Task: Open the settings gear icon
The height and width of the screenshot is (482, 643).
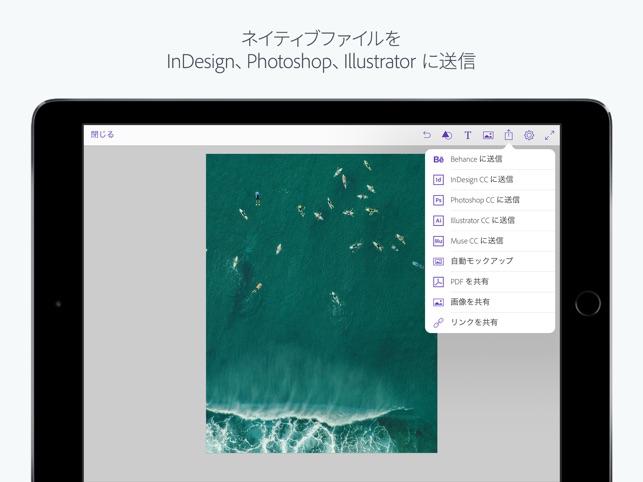Action: [x=529, y=135]
